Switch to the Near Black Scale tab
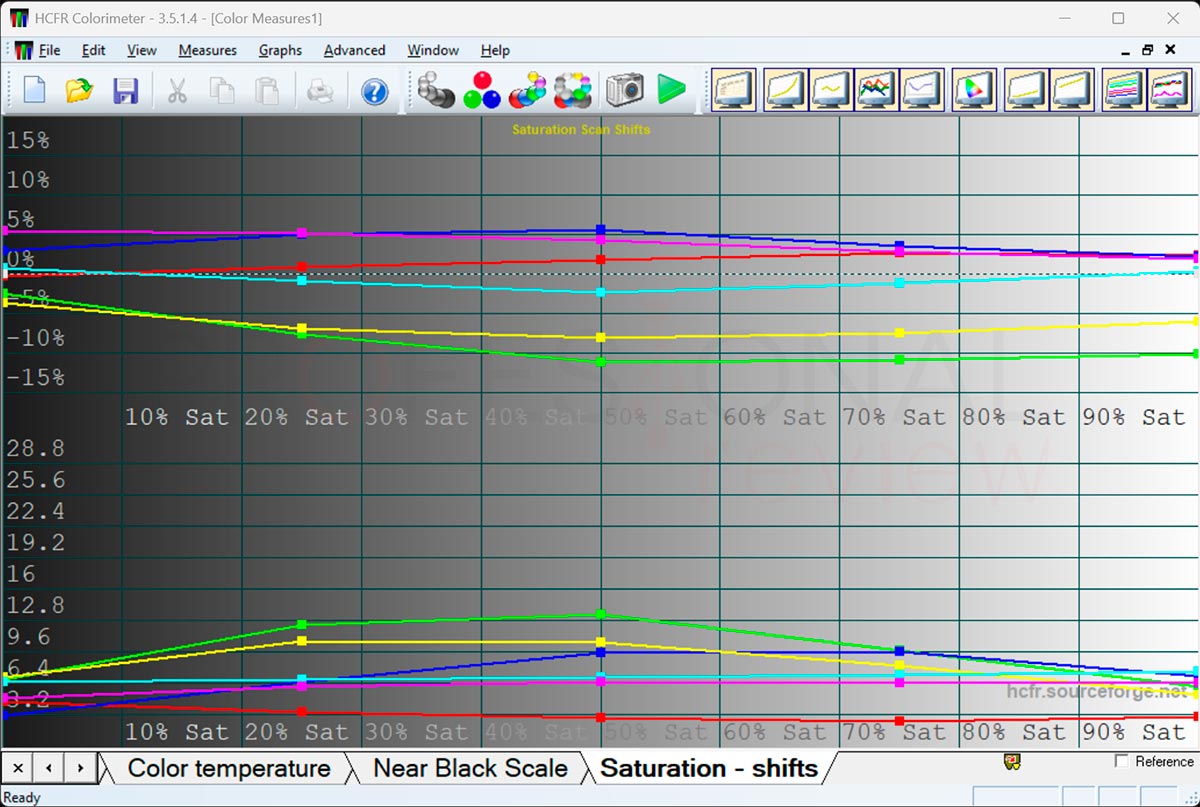The height and width of the screenshot is (807, 1200). coord(470,768)
